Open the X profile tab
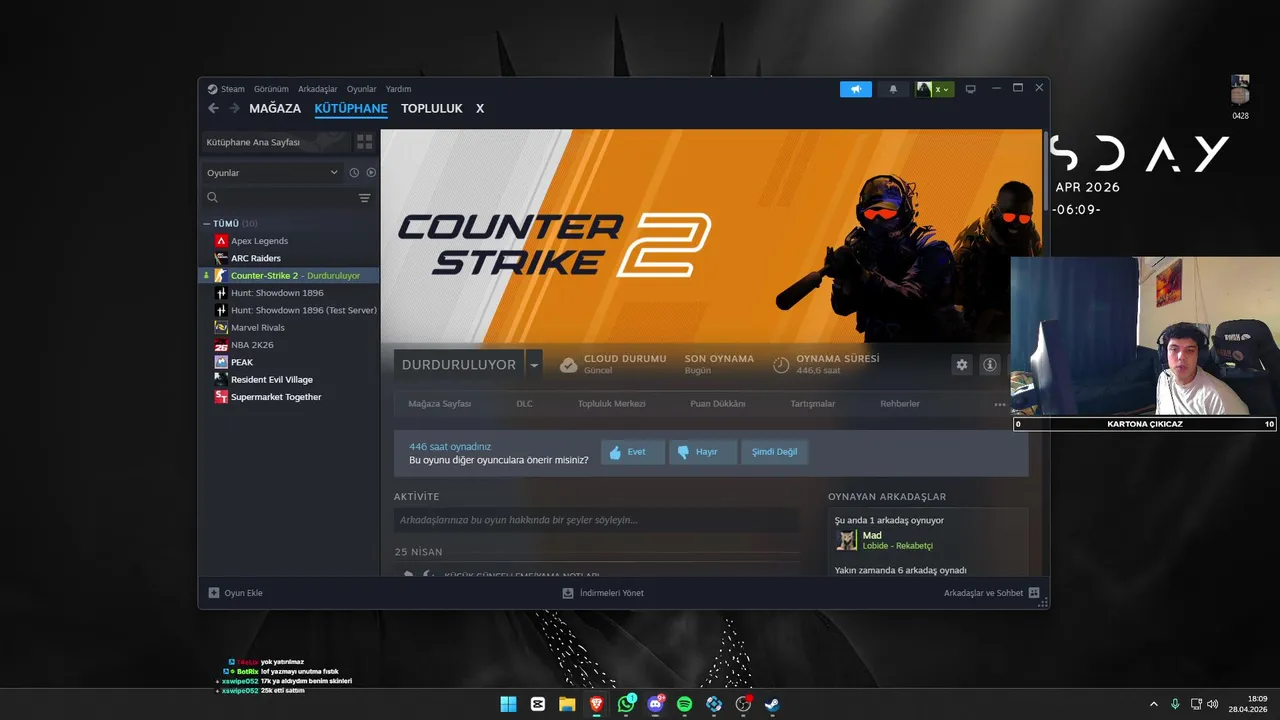This screenshot has width=1280, height=720. [480, 108]
